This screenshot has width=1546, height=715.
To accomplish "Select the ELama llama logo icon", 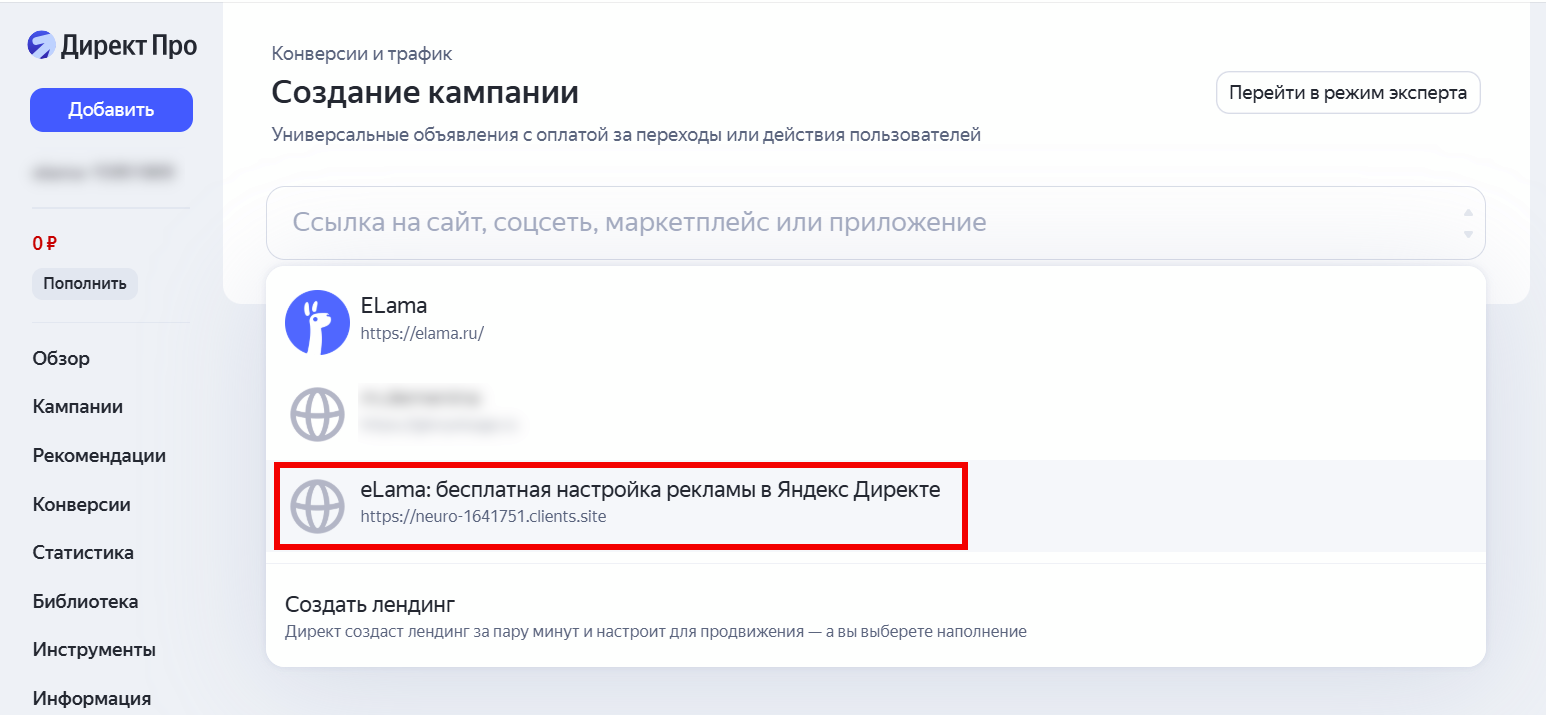I will point(317,322).
